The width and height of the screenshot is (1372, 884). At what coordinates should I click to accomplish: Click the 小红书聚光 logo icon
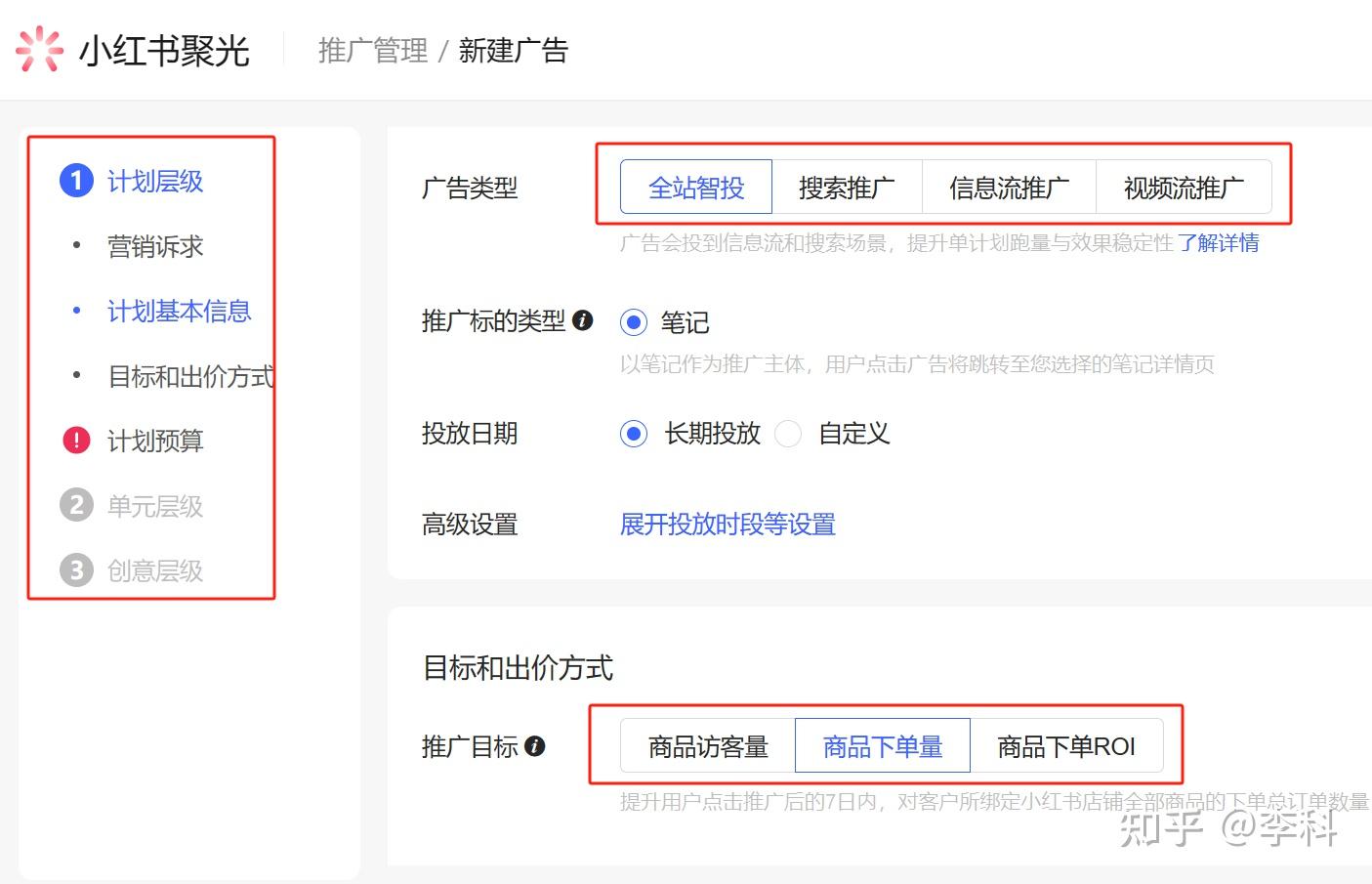click(x=39, y=49)
